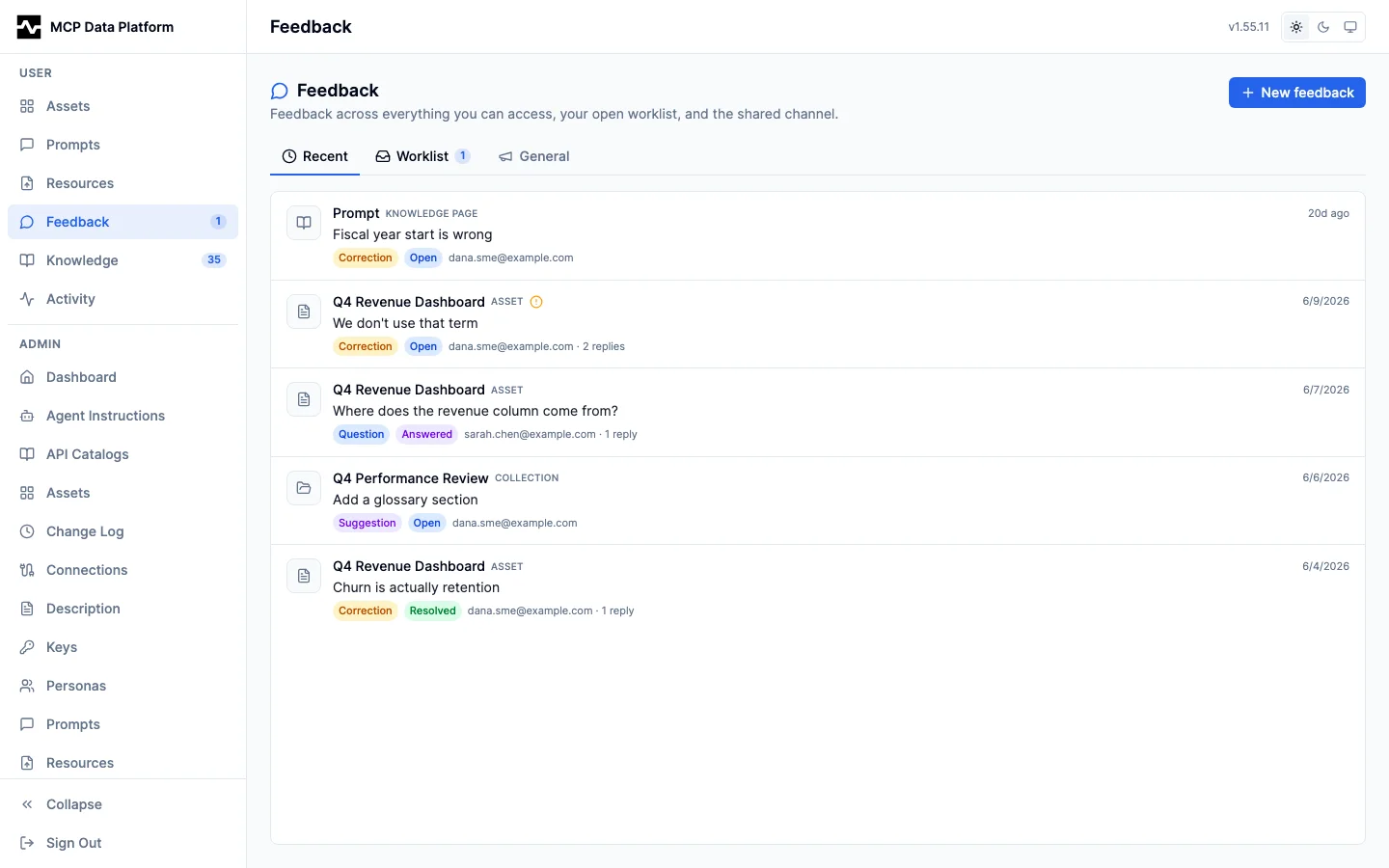Click the folder icon of Q4 Performance Review
The width and height of the screenshot is (1389, 868).
click(x=304, y=488)
